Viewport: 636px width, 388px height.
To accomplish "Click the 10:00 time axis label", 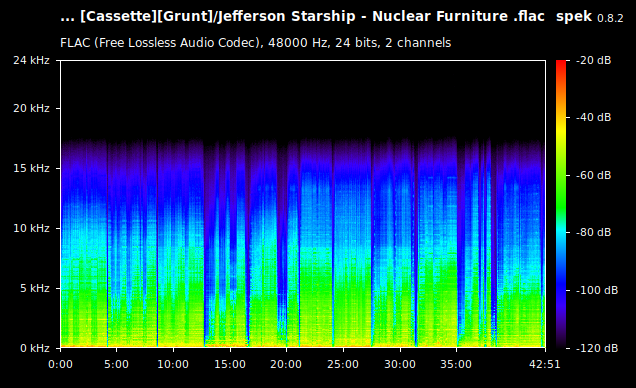I will [x=173, y=364].
